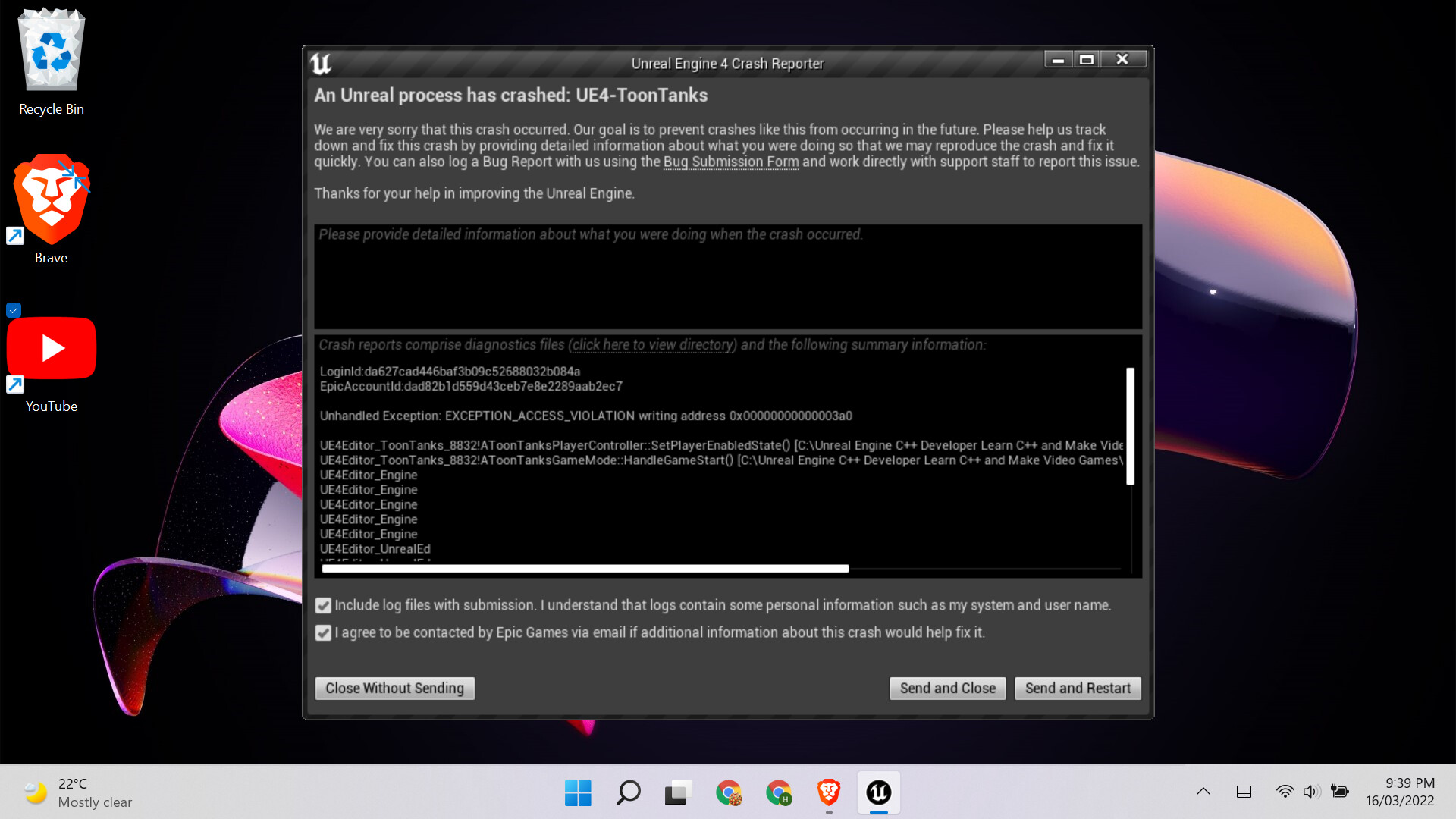The width and height of the screenshot is (1456, 819).
Task: Click the Unreal Engine logo in title bar
Action: (x=321, y=64)
